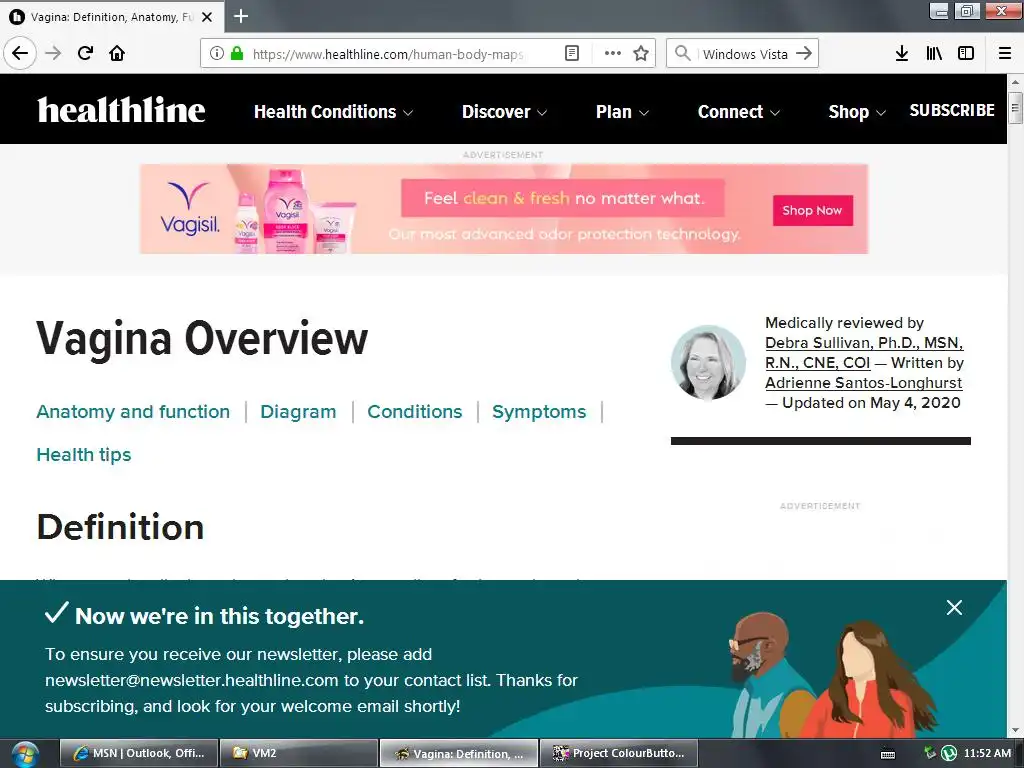Viewport: 1024px width, 768px height.
Task: Click the 11:52 AM clock
Action: [x=987, y=753]
